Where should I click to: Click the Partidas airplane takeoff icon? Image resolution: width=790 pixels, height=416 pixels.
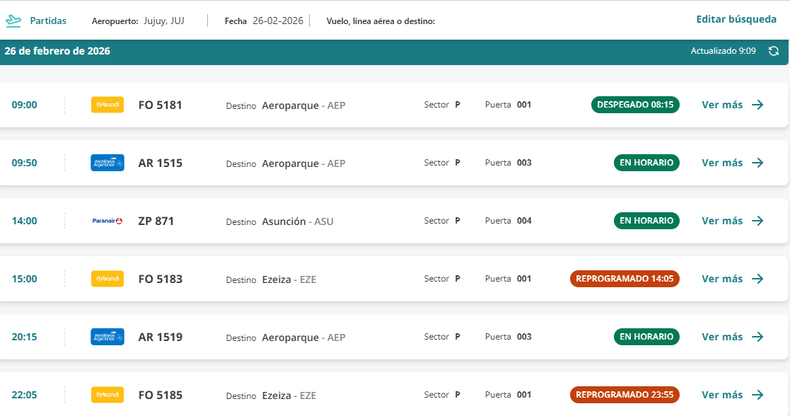14,20
